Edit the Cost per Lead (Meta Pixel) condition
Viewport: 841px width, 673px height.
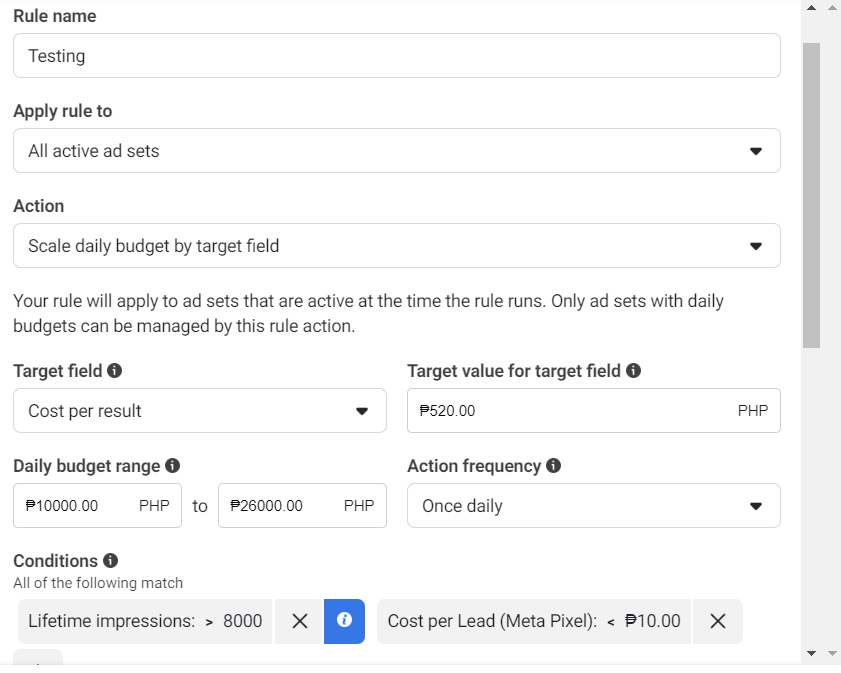[534, 621]
